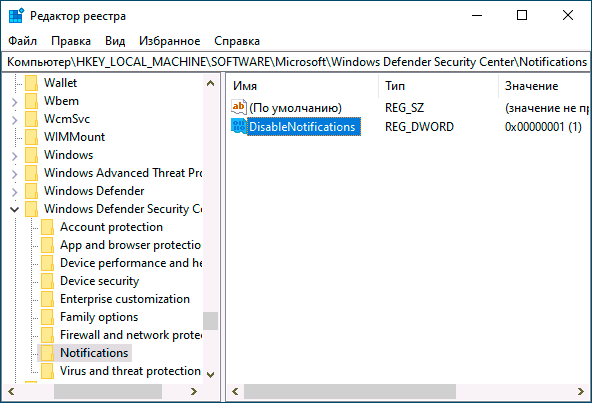Select the Notifications folder icon in tree
Screen dimensions: 592x403
(47, 353)
